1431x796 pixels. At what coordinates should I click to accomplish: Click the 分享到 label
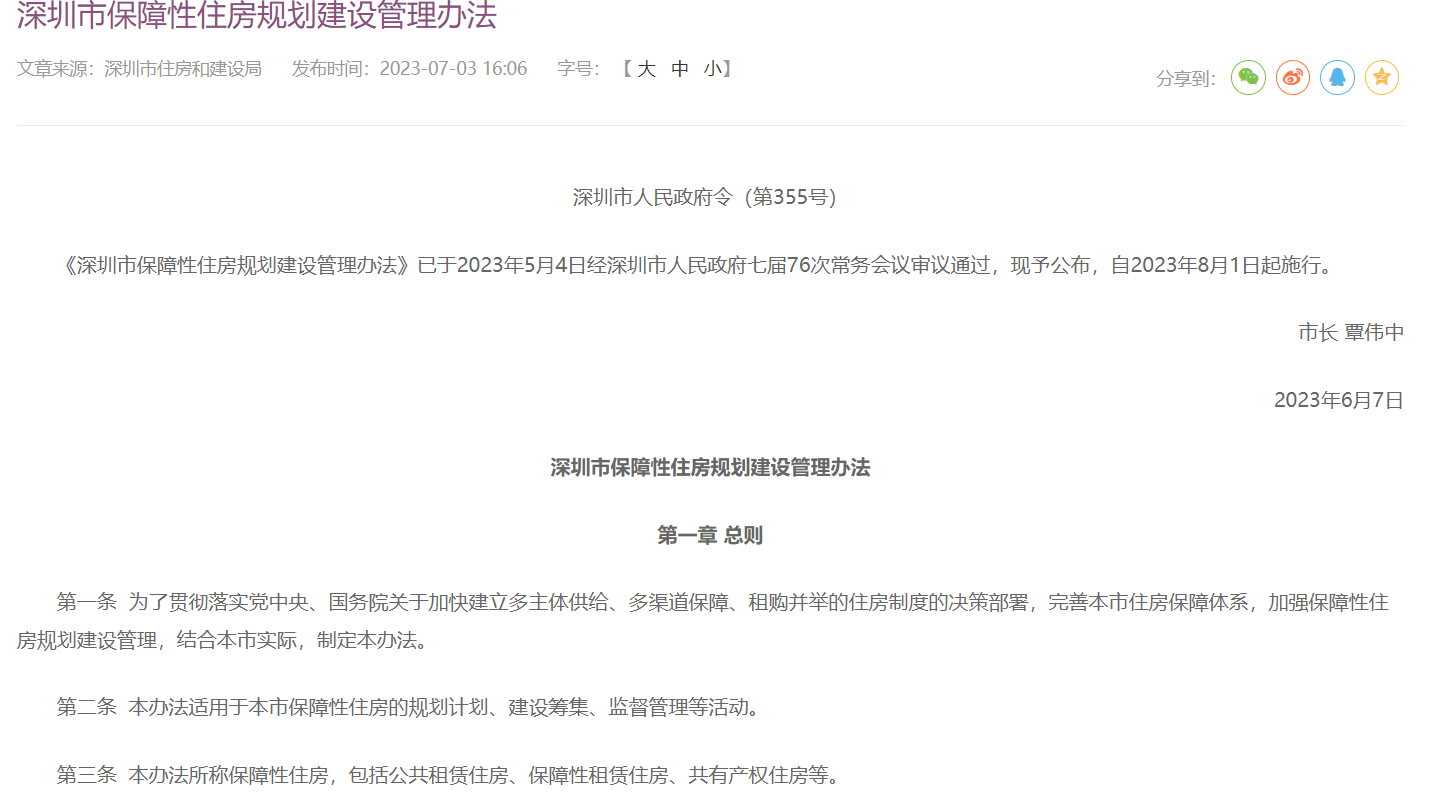coord(1186,79)
